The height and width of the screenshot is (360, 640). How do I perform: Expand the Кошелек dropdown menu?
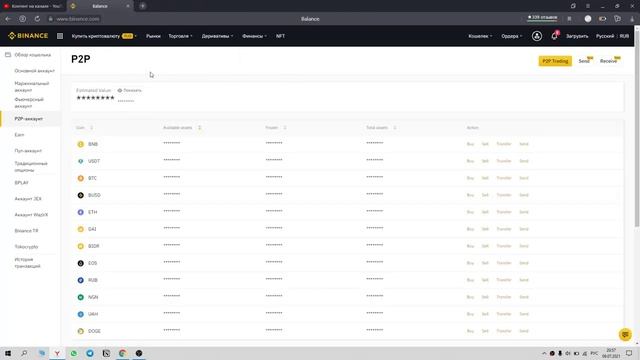coord(480,36)
